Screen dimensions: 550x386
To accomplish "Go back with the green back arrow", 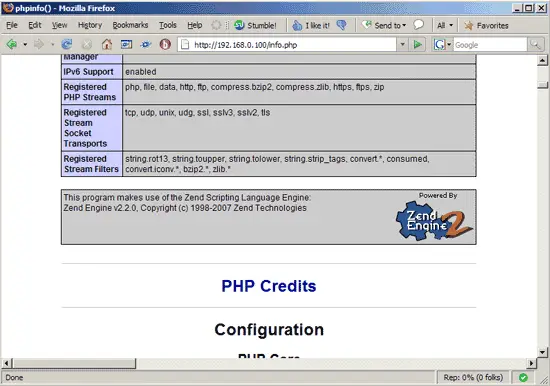I will coord(12,45).
